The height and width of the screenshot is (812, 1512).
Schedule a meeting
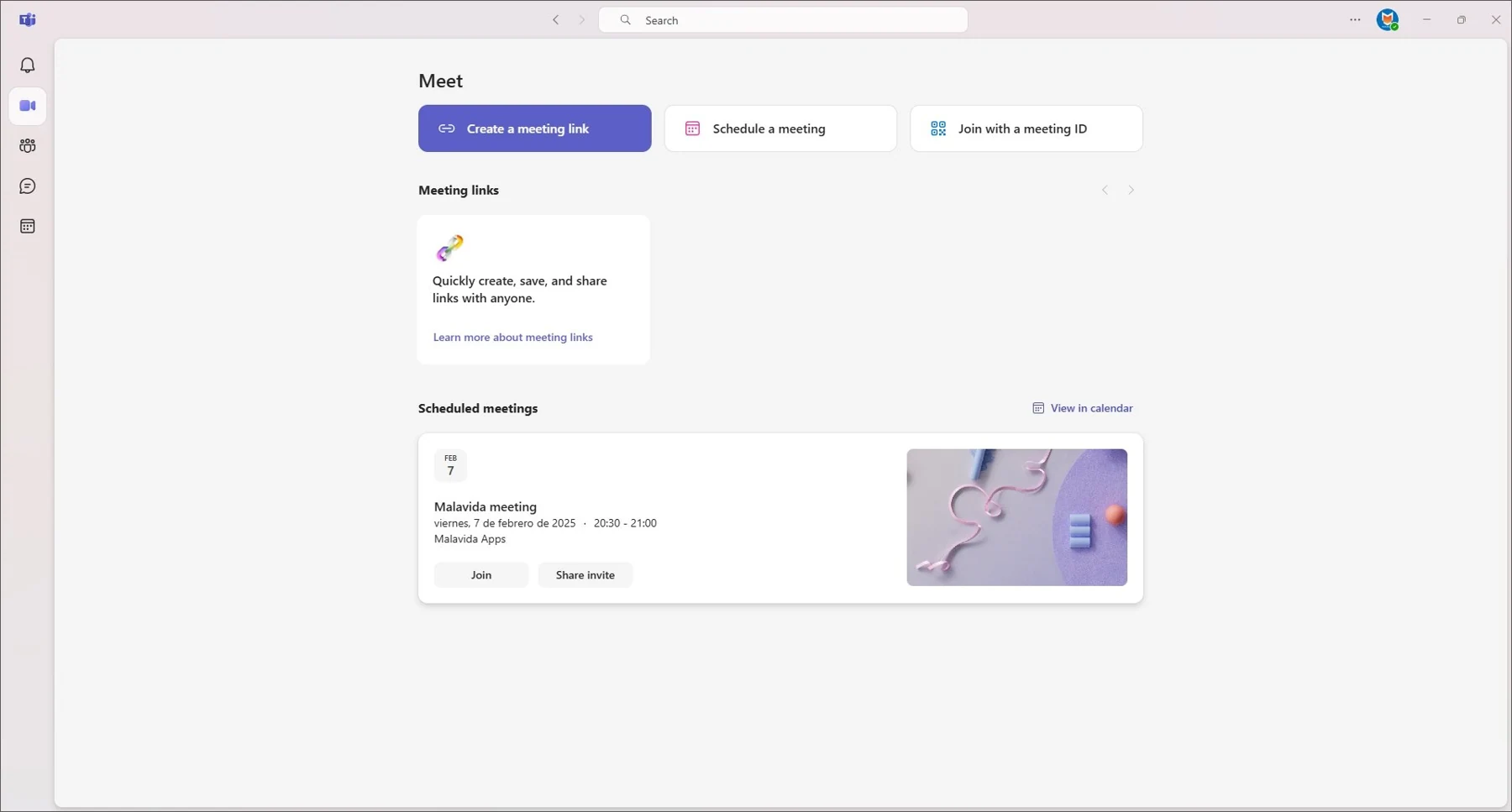[x=780, y=128]
